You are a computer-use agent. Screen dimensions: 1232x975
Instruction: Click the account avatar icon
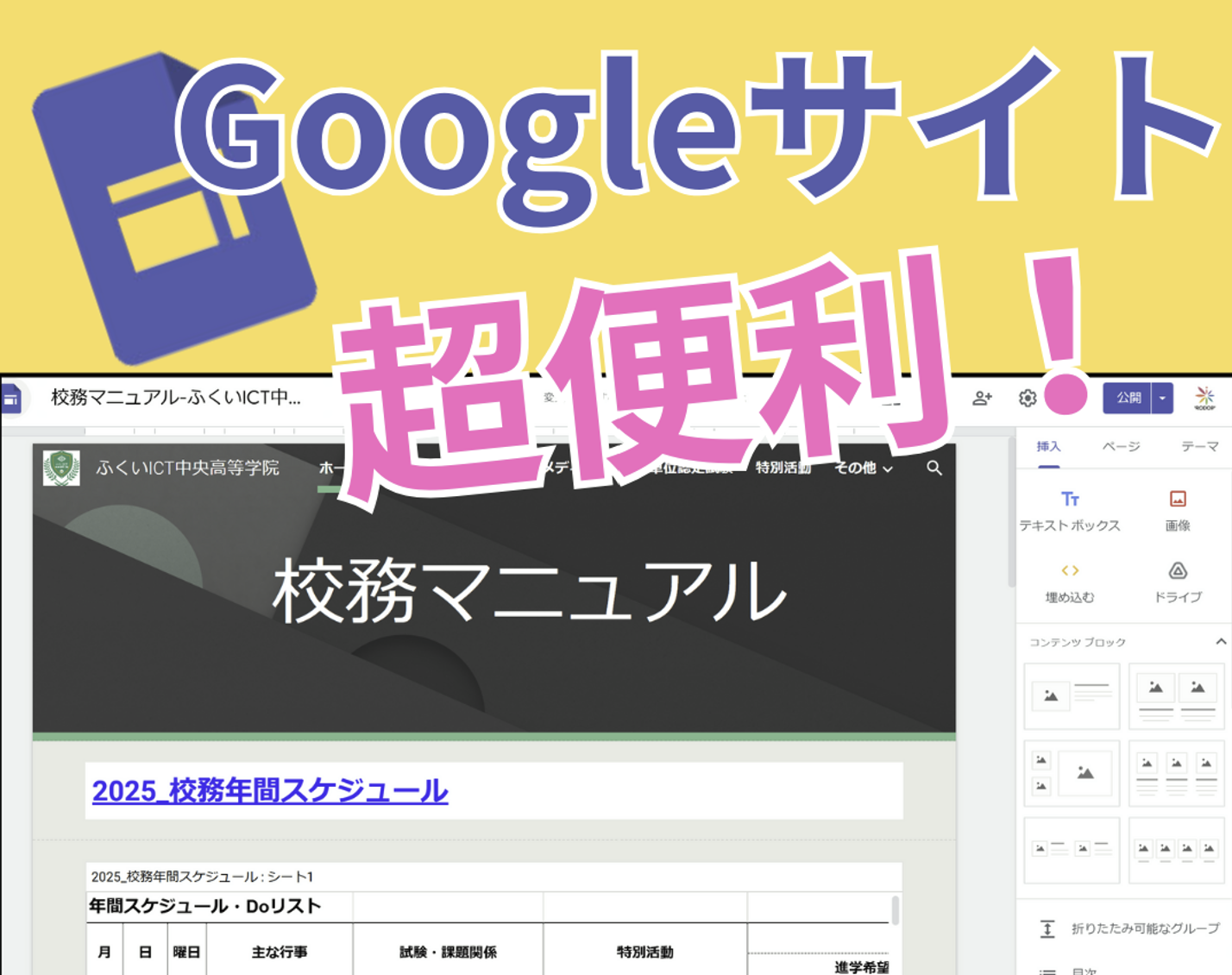point(1204,398)
